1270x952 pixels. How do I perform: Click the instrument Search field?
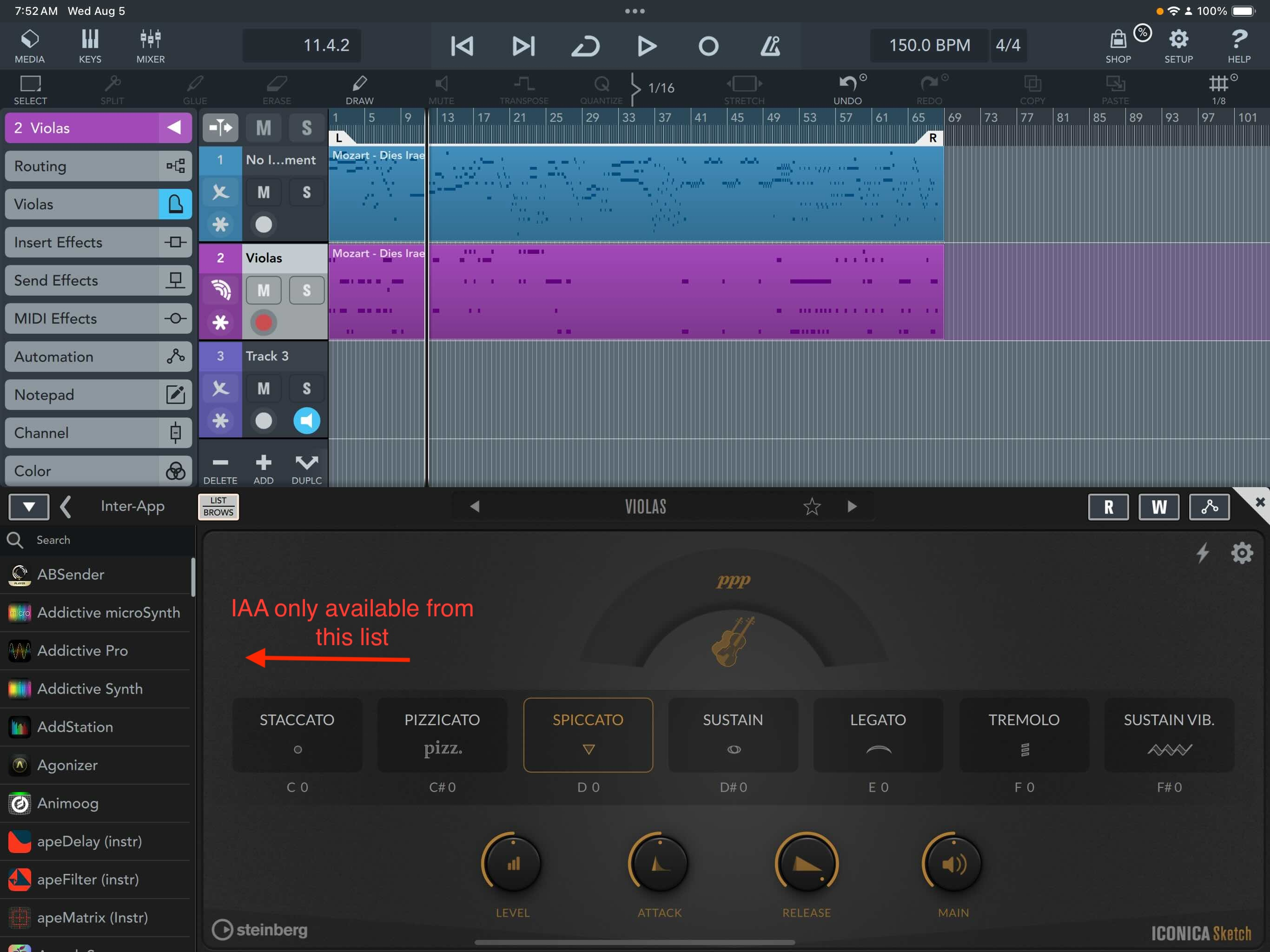click(98, 540)
